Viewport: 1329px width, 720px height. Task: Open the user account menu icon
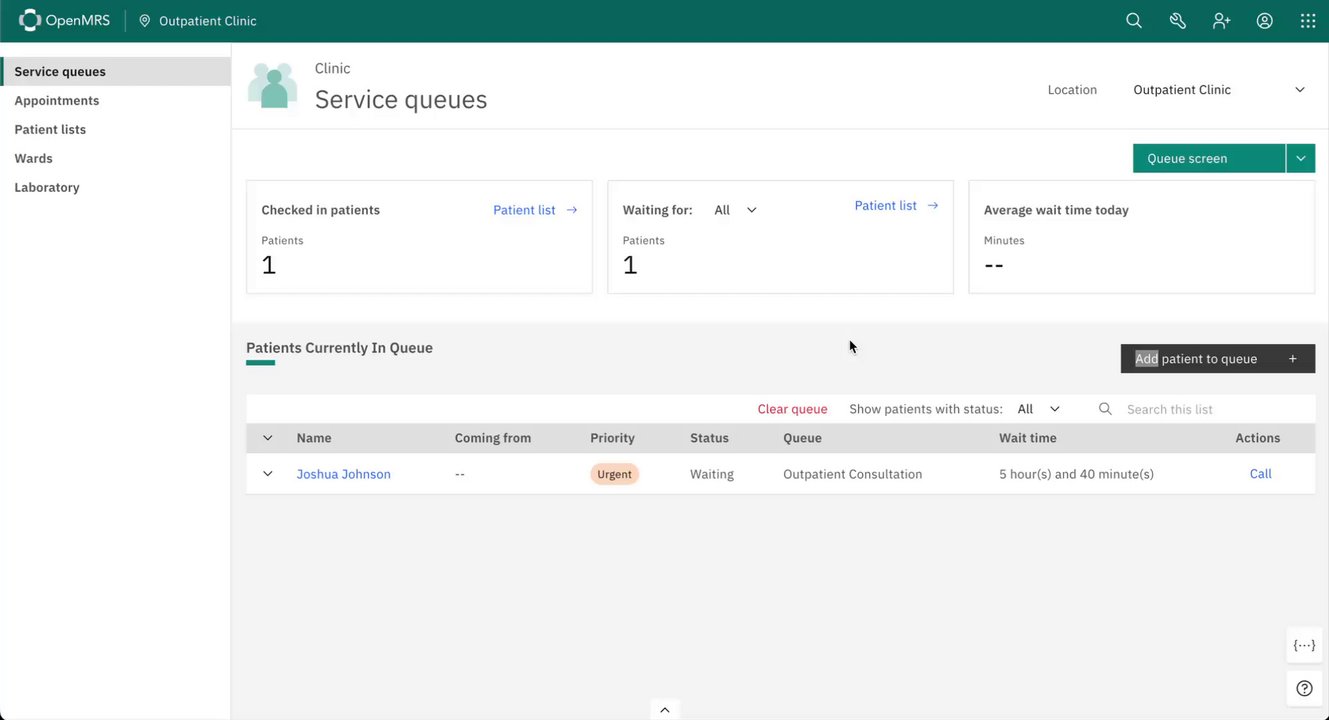tap(1265, 21)
